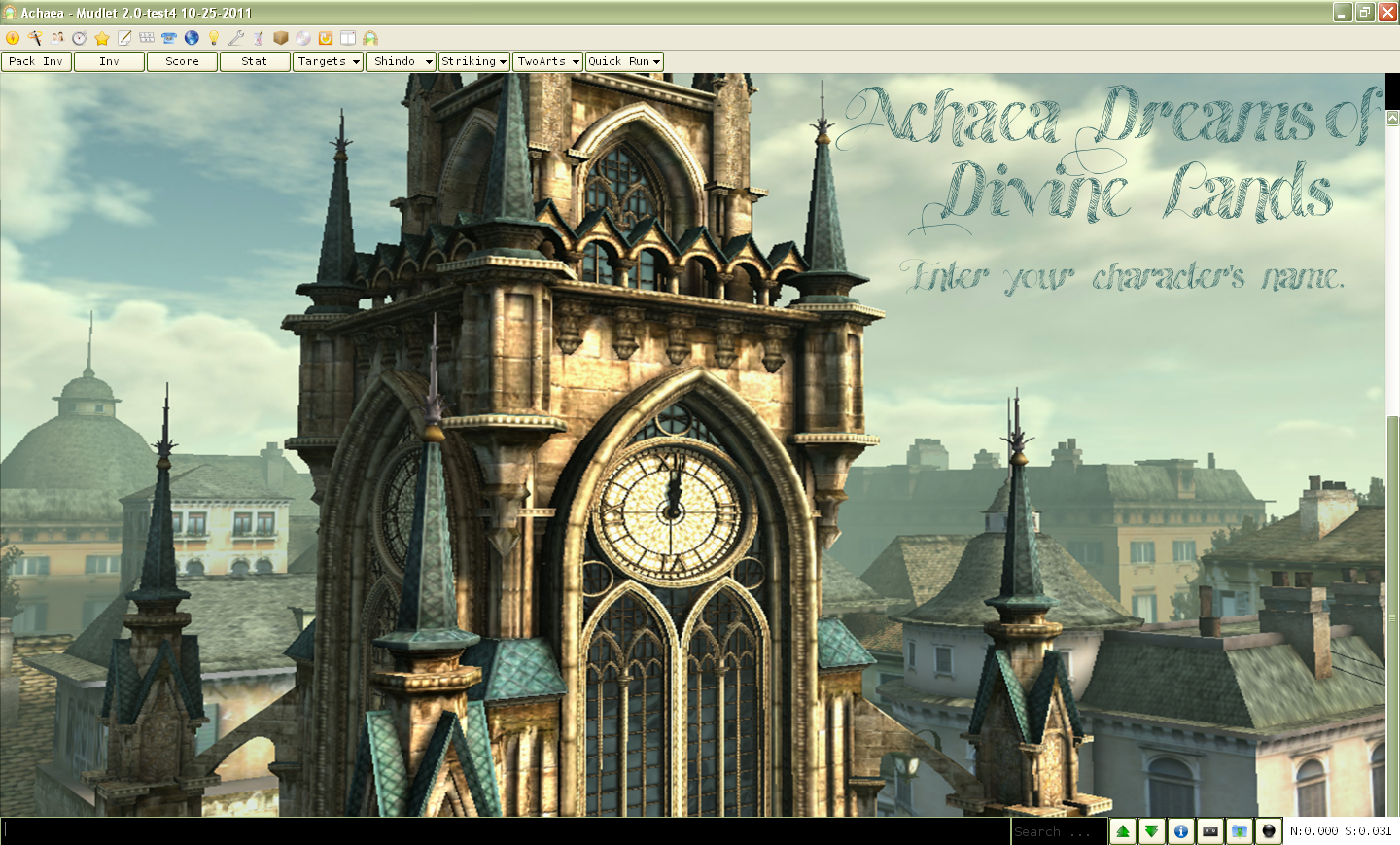Open the About archway icon
Image resolution: width=1400 pixels, height=845 pixels.
click(370, 38)
